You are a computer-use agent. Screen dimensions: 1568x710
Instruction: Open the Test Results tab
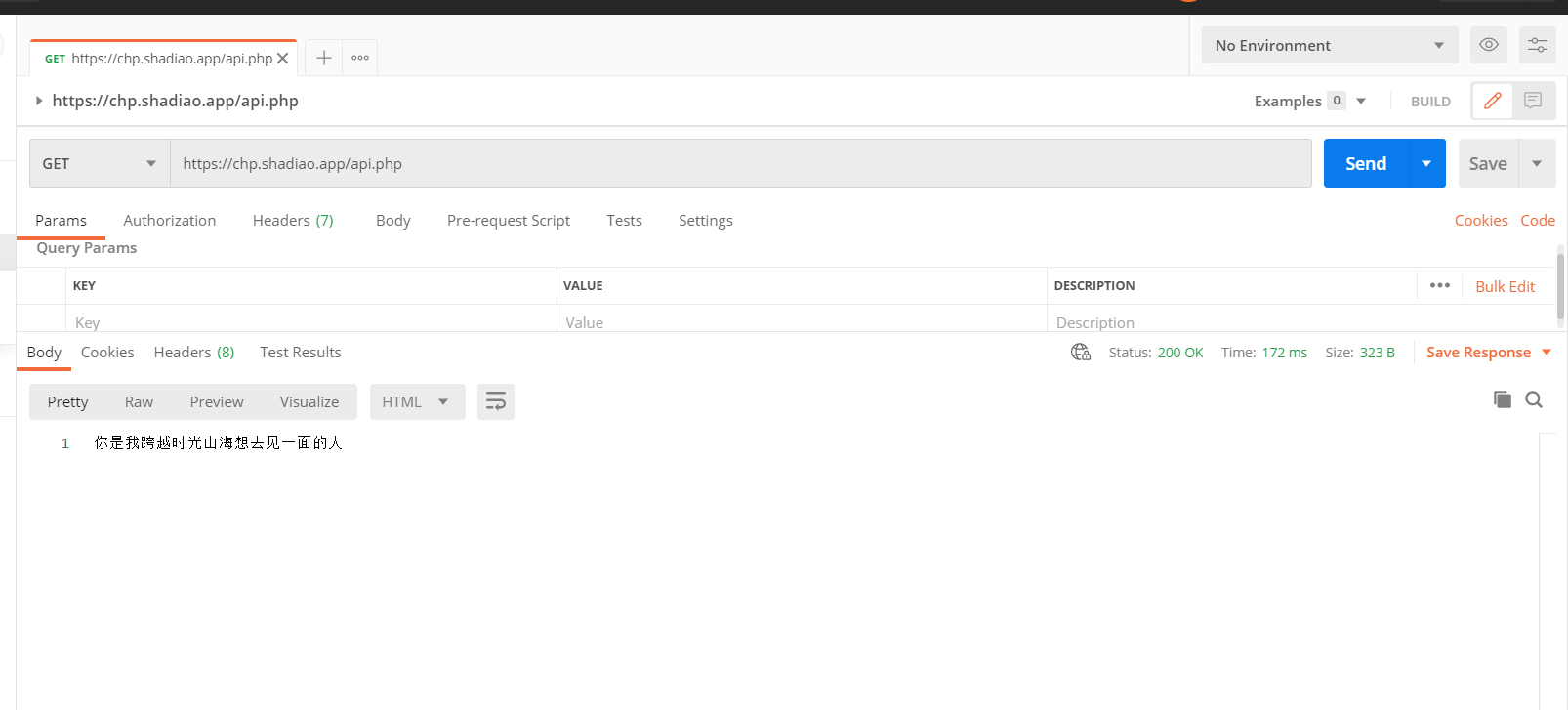pos(301,353)
